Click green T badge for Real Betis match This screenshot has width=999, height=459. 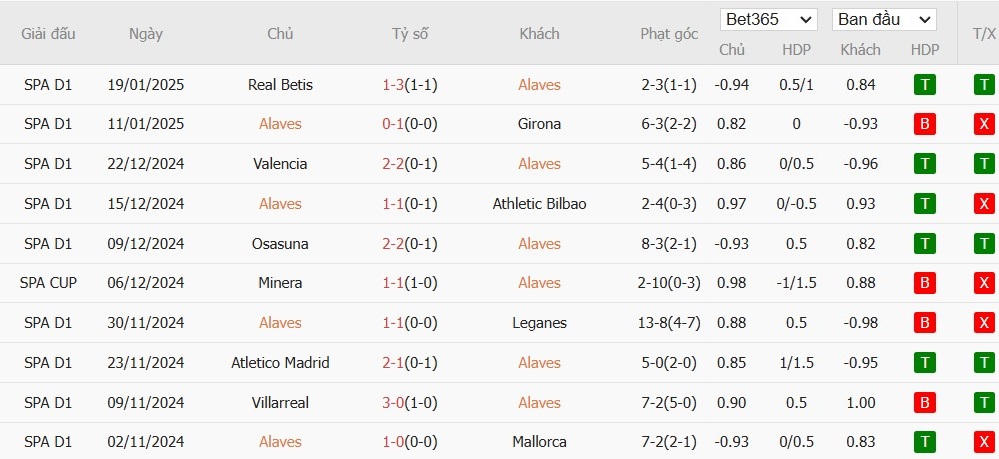pyautogui.click(x=925, y=85)
